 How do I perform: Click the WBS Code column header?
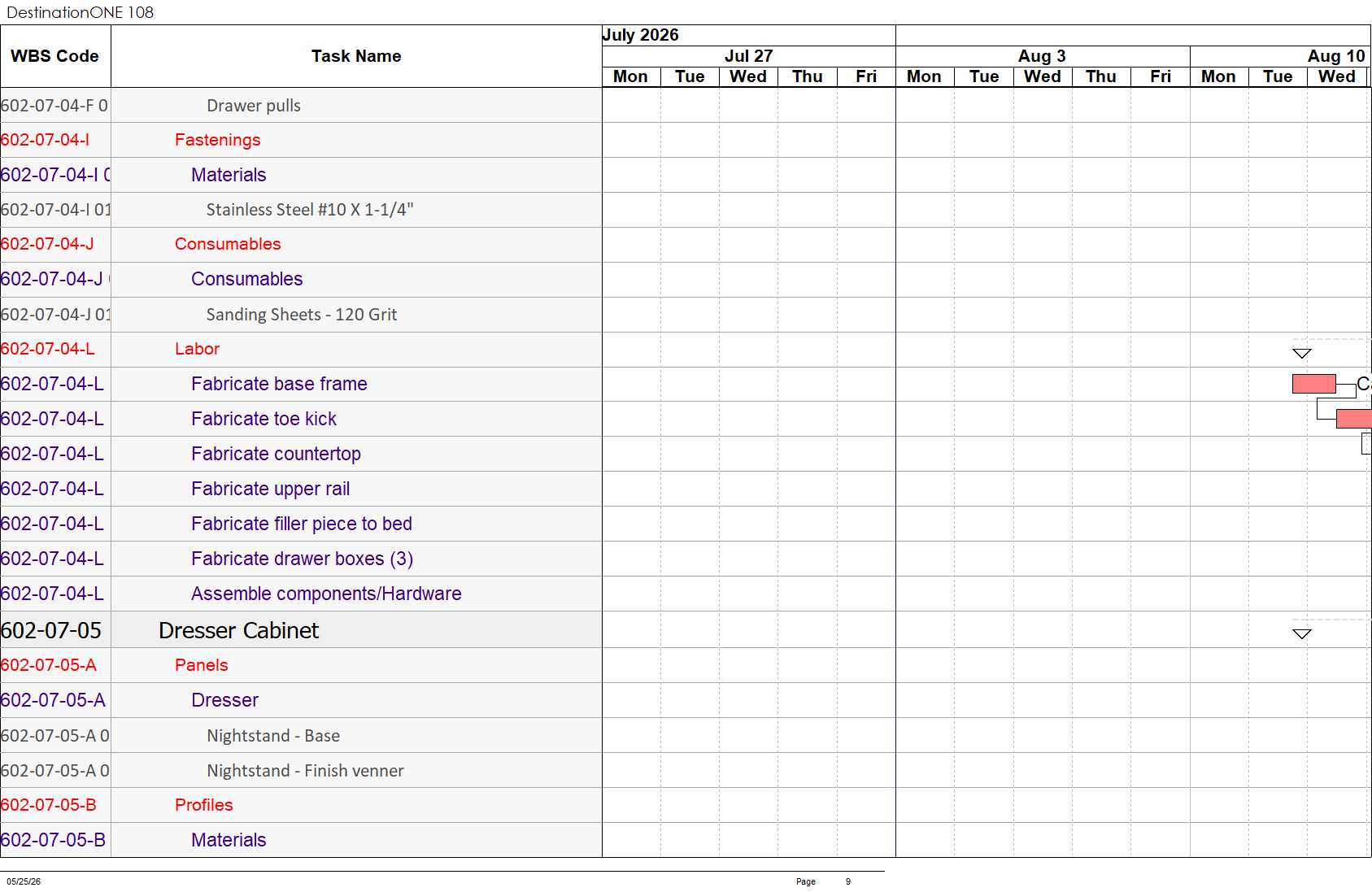pos(54,56)
